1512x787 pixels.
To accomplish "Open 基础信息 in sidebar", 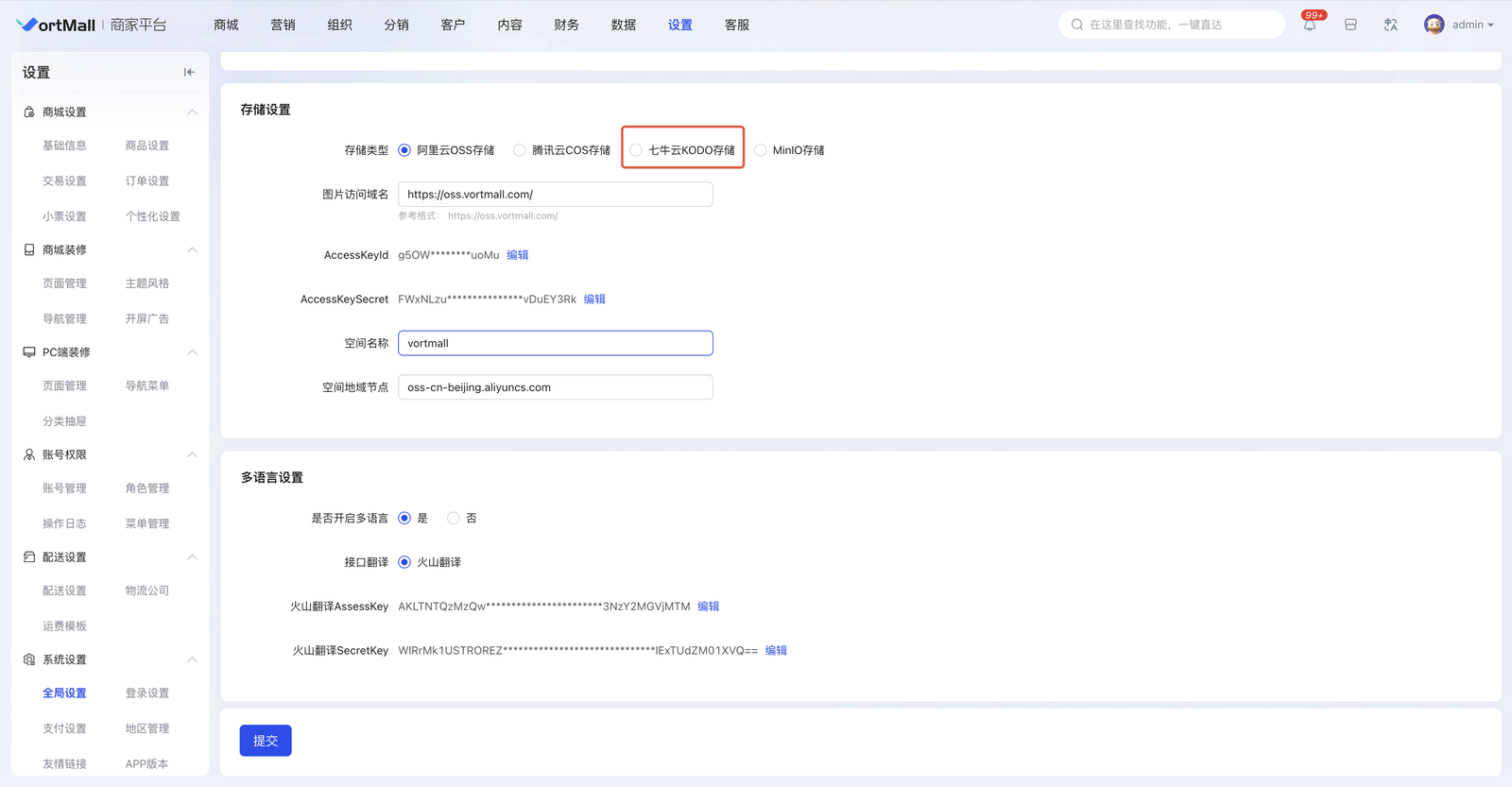I will [x=64, y=145].
